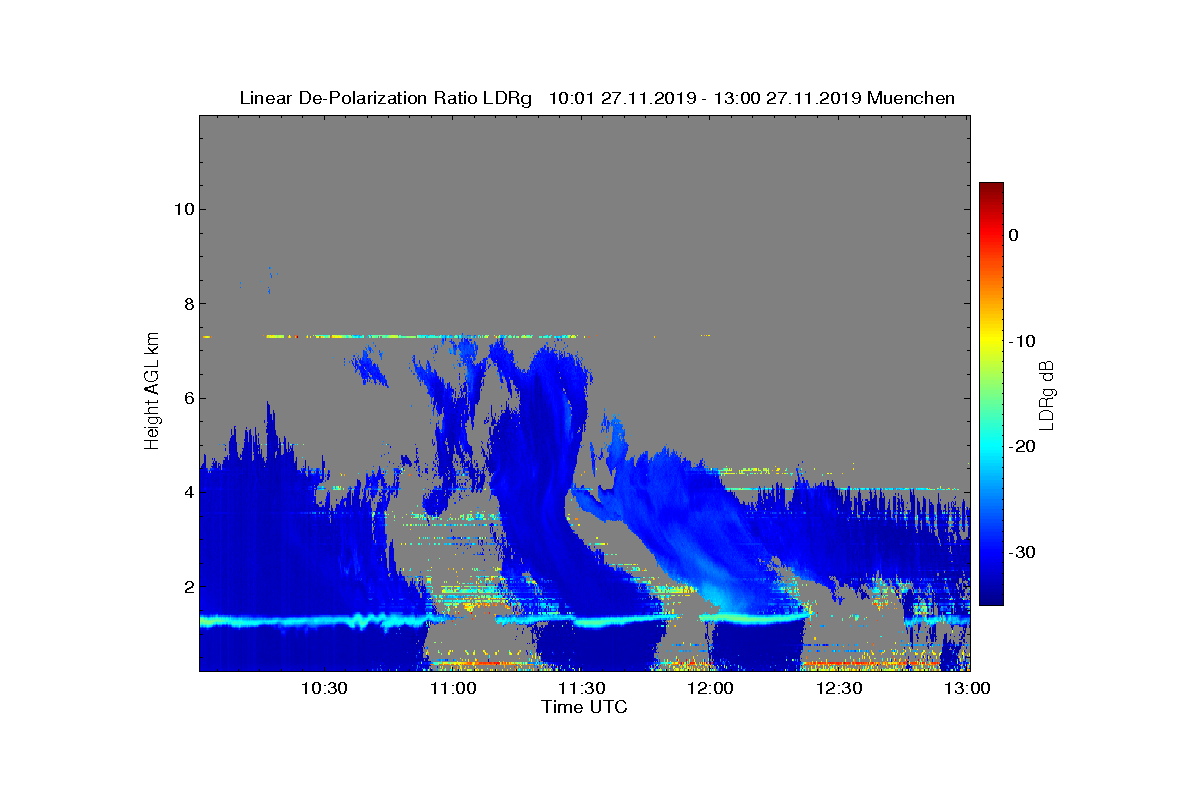Click the height tick label '8'
The height and width of the screenshot is (800, 1200).
pos(188,303)
